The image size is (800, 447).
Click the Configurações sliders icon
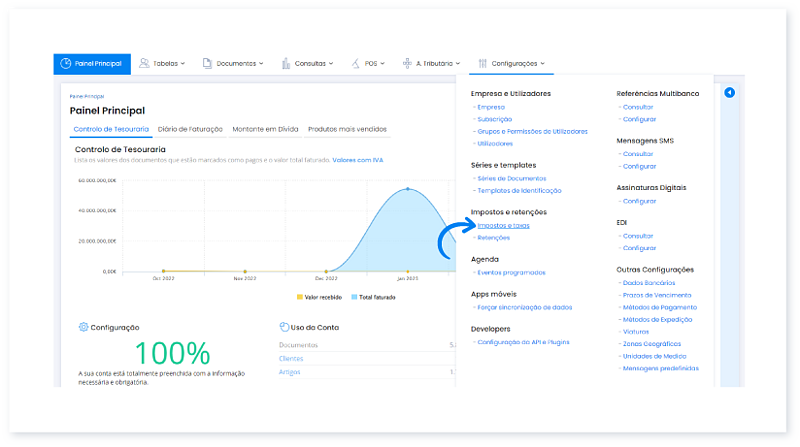pyautogui.click(x=482, y=63)
